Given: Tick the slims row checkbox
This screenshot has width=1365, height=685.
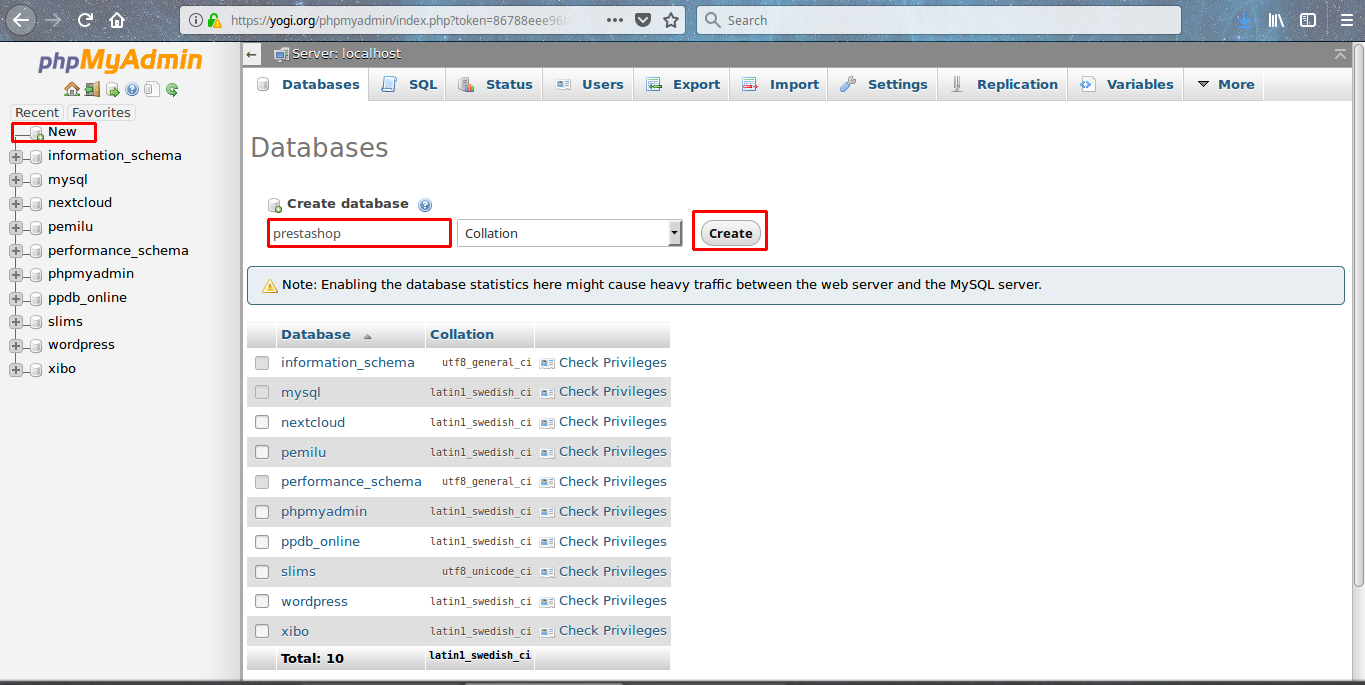Looking at the screenshot, I should pyautogui.click(x=262, y=572).
